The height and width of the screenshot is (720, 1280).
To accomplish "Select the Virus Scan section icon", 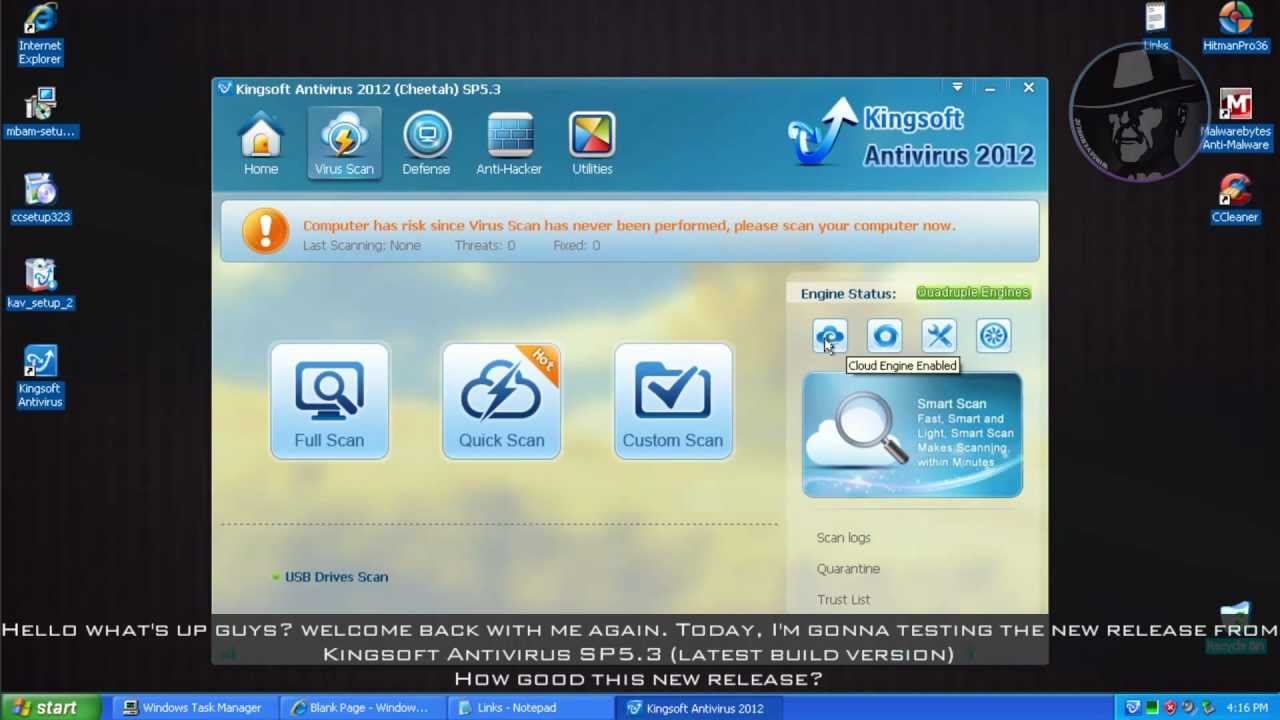I will pyautogui.click(x=344, y=145).
